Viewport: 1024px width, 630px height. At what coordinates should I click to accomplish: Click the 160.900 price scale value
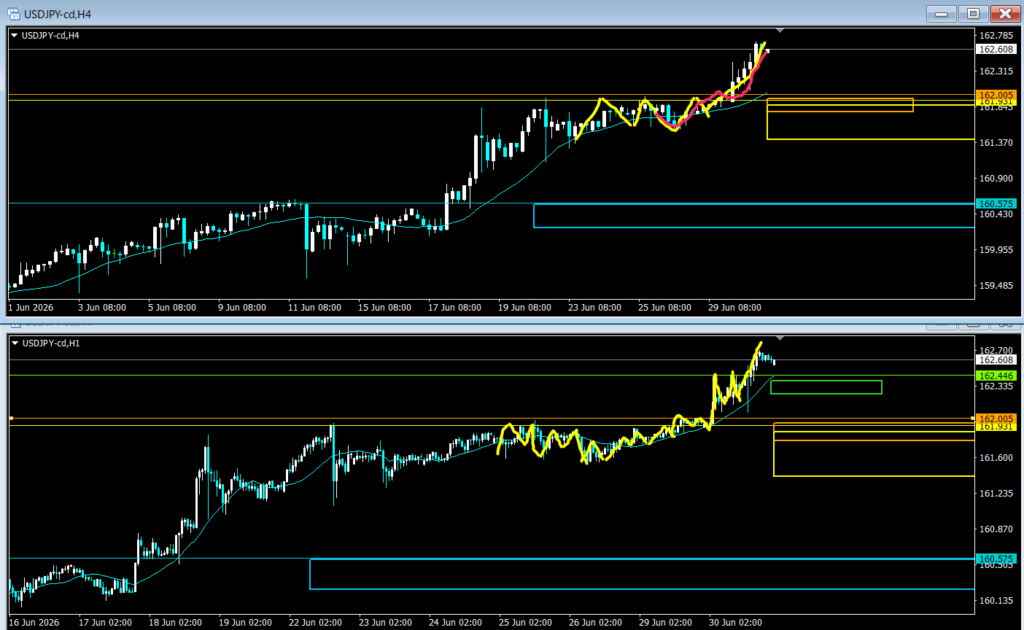(x=997, y=178)
